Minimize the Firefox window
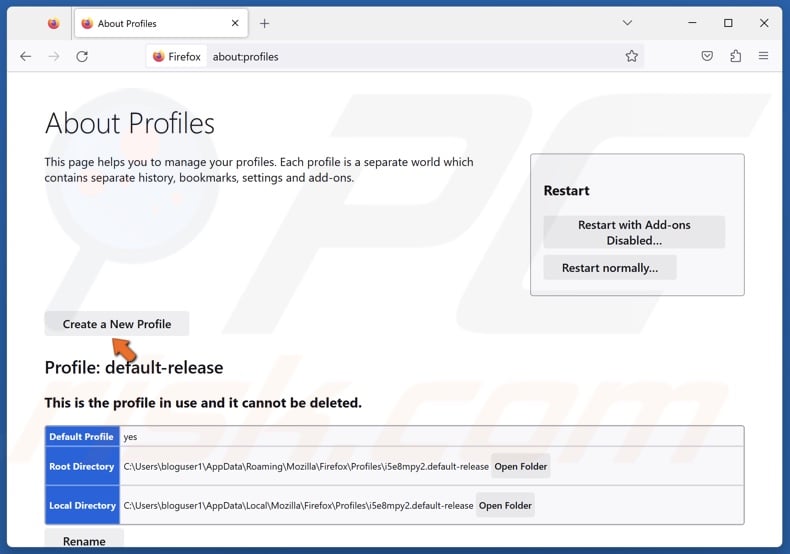 (692, 23)
